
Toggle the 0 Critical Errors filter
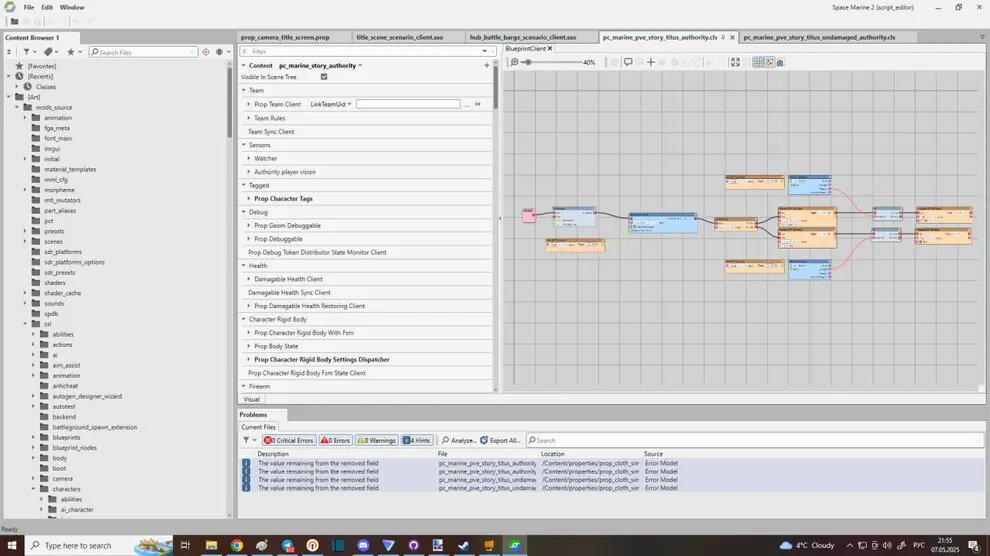pyautogui.click(x=289, y=440)
